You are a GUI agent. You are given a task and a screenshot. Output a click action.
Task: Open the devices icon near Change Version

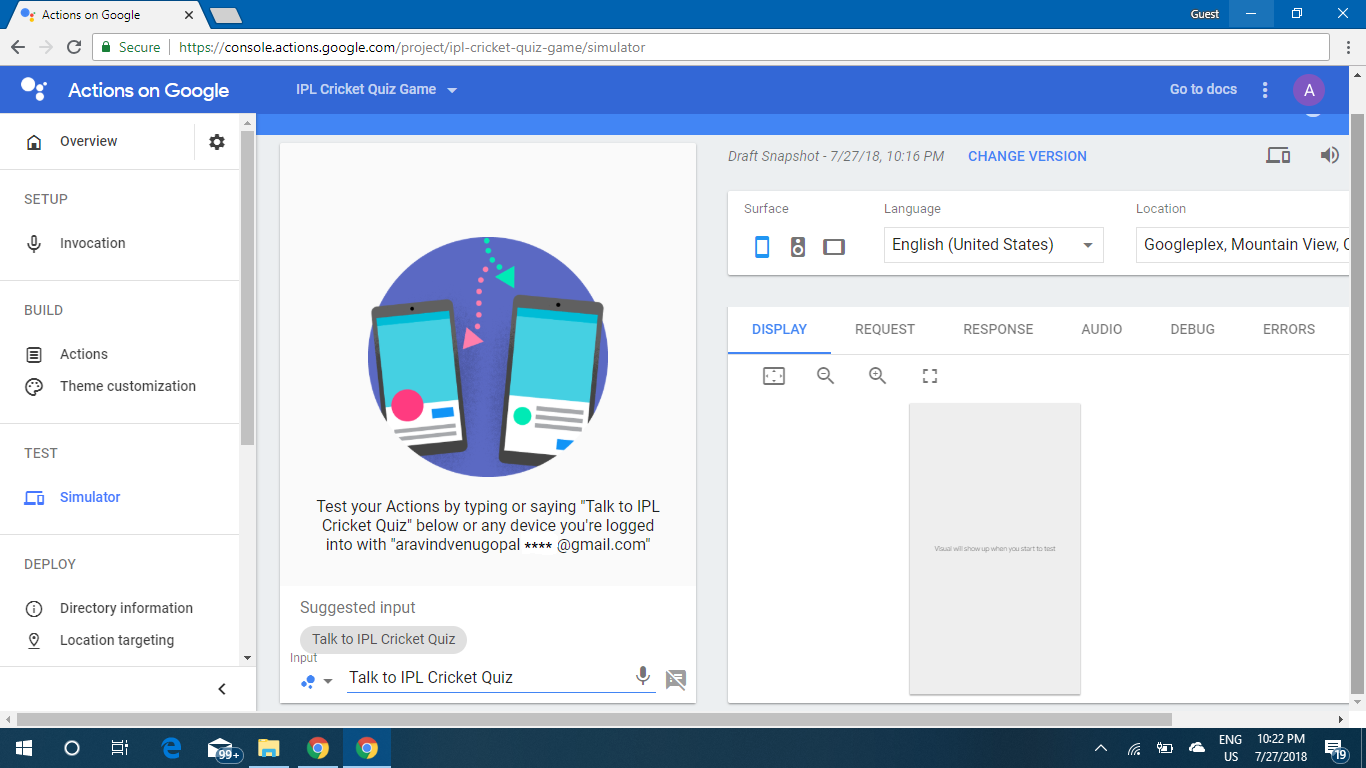(x=1278, y=155)
